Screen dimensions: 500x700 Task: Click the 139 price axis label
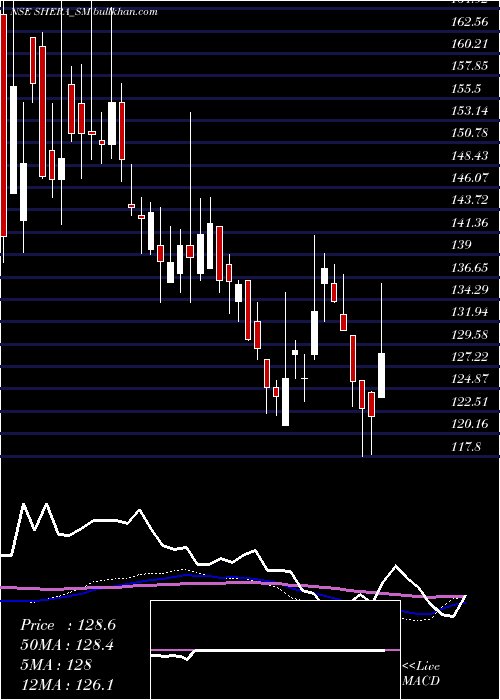click(x=461, y=245)
